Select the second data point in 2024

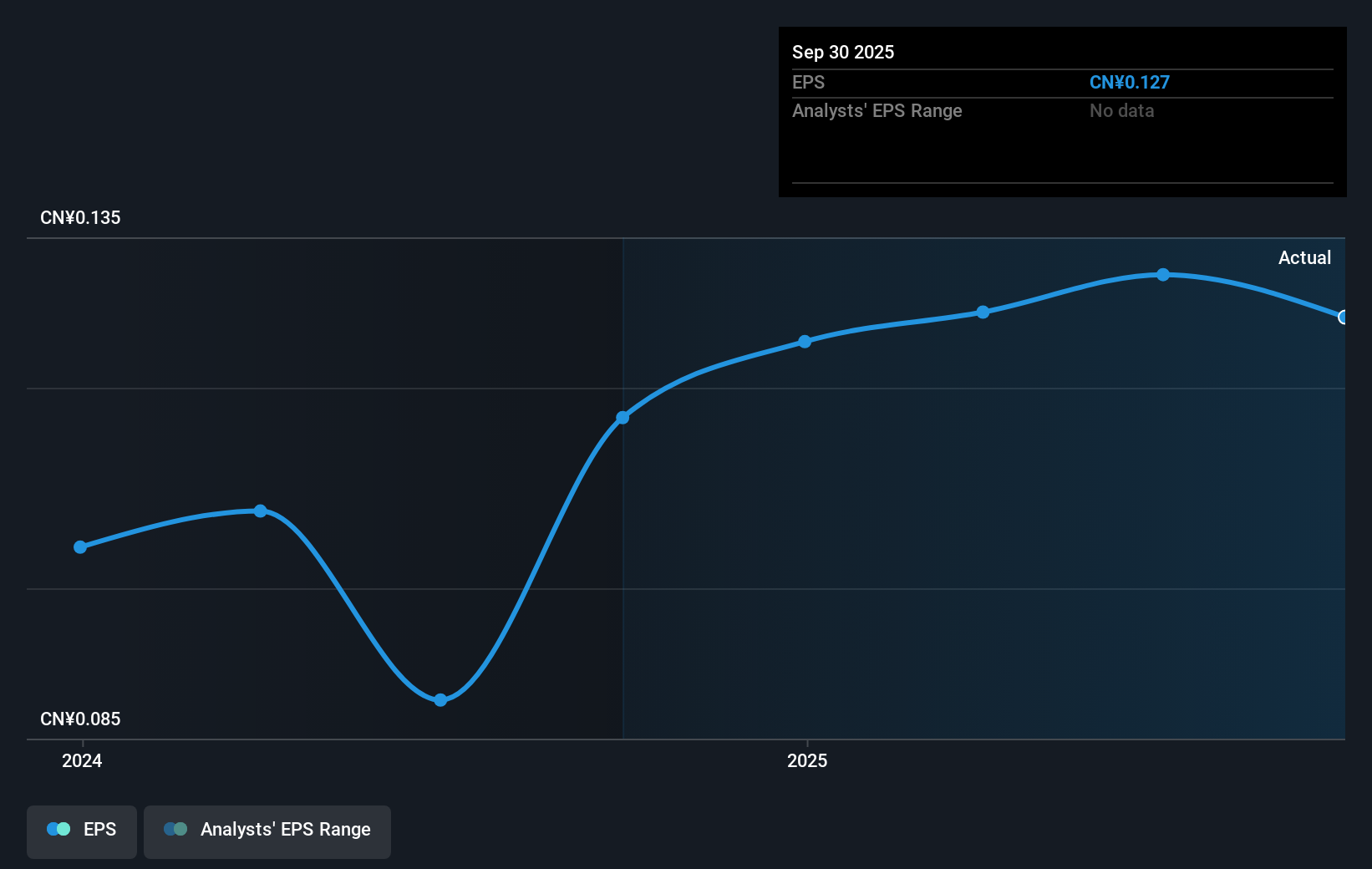pos(261,511)
